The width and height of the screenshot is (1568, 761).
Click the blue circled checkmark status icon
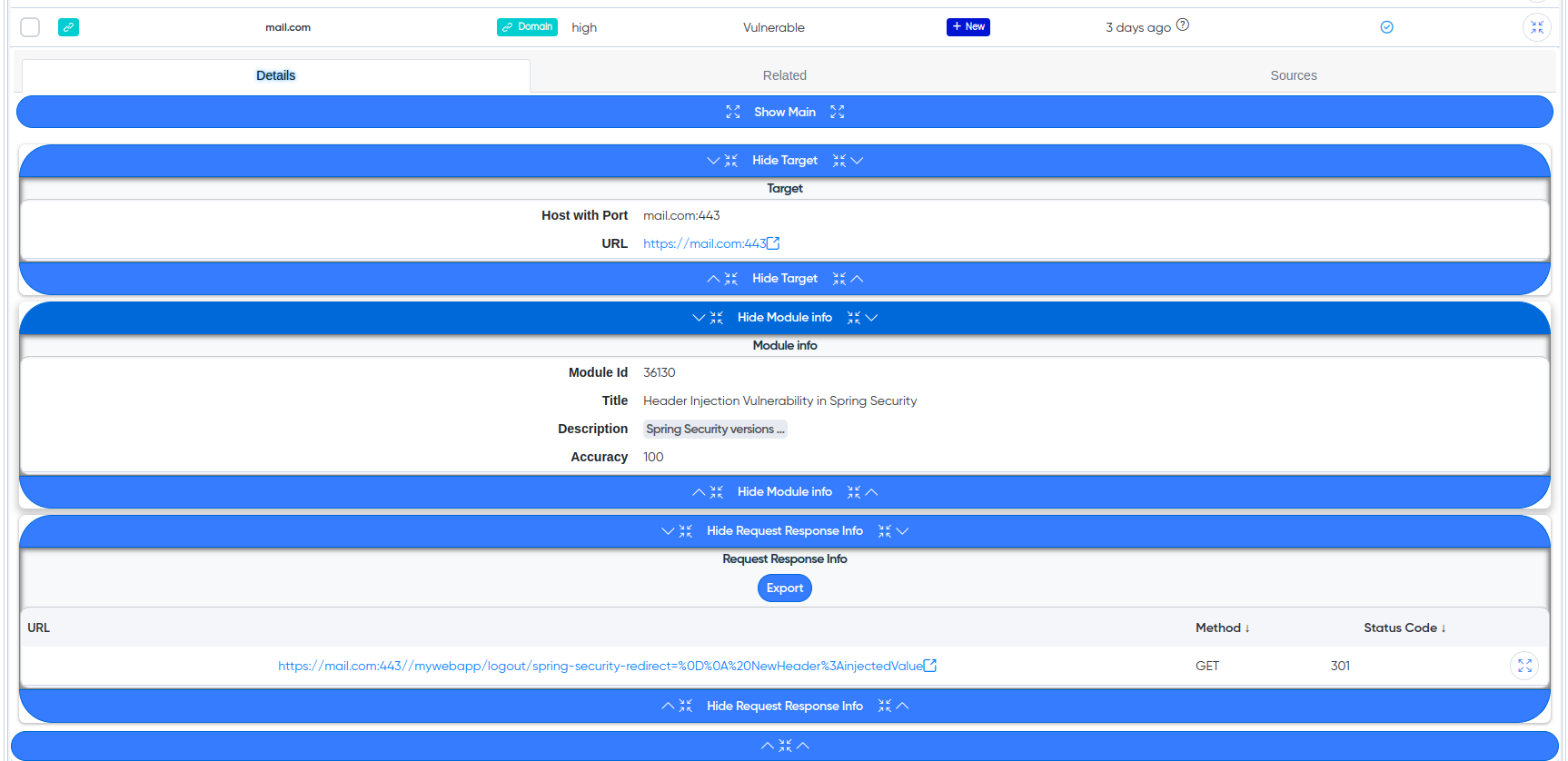[1386, 27]
